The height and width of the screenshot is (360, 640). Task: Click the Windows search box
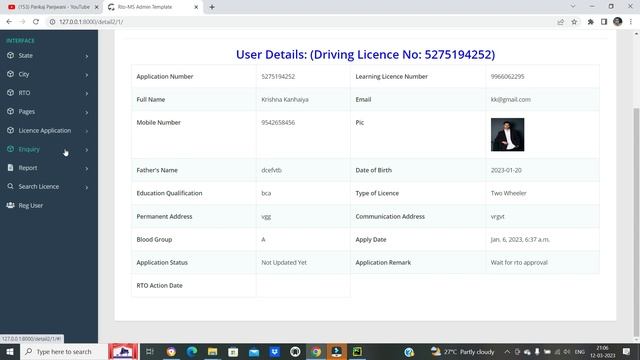(x=64, y=351)
